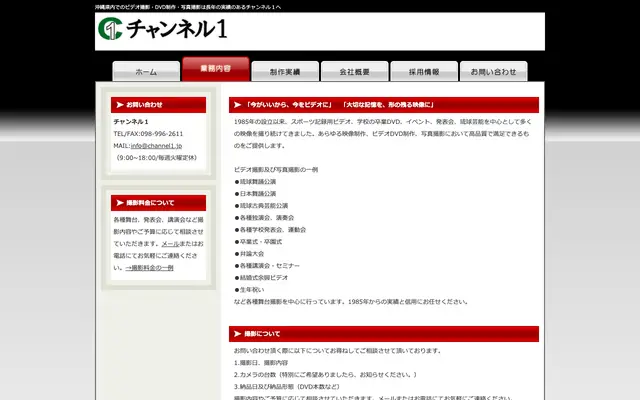Click the ●生年祝い list item
Image resolution: width=640 pixels, height=400 pixels.
[249, 290]
